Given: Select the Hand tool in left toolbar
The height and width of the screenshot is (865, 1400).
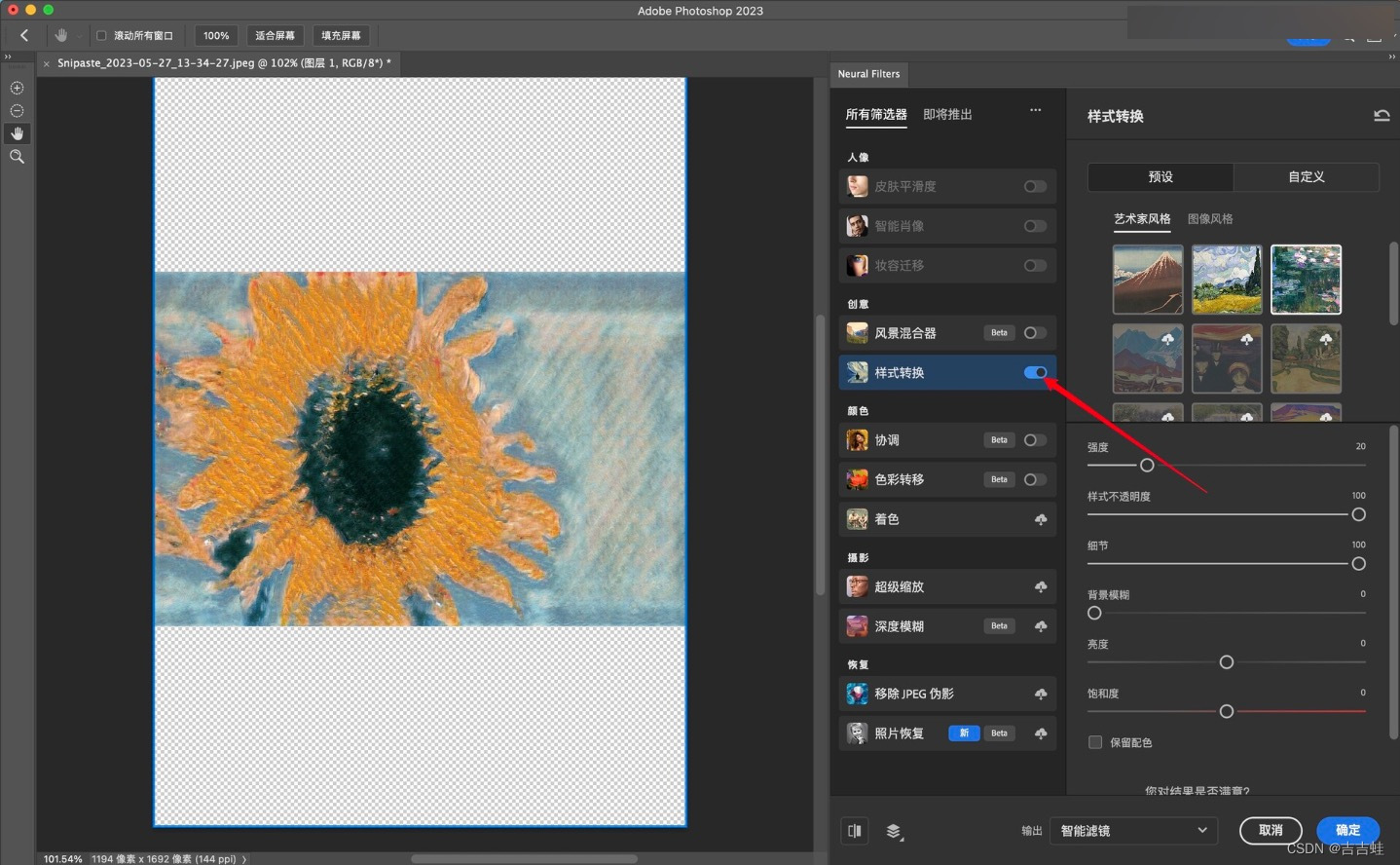Looking at the screenshot, I should (x=17, y=133).
